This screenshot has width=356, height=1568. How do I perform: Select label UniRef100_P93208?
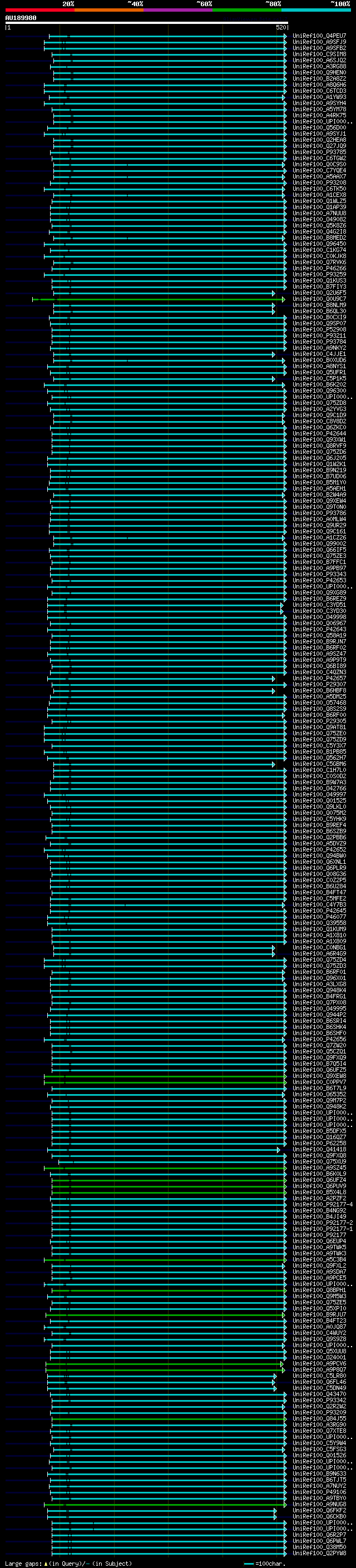pos(319,182)
